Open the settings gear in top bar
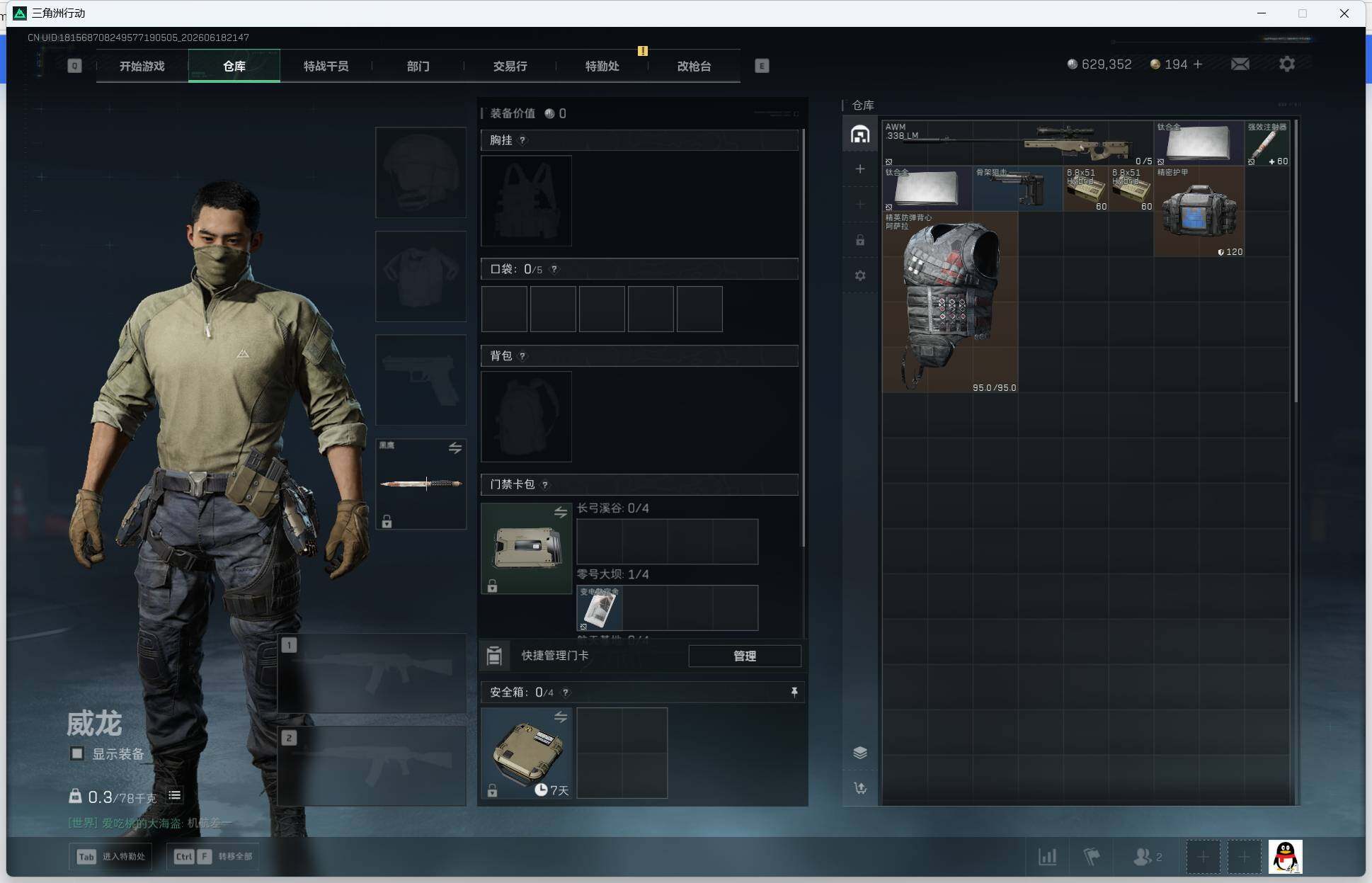The width and height of the screenshot is (1372, 883). tap(1287, 64)
